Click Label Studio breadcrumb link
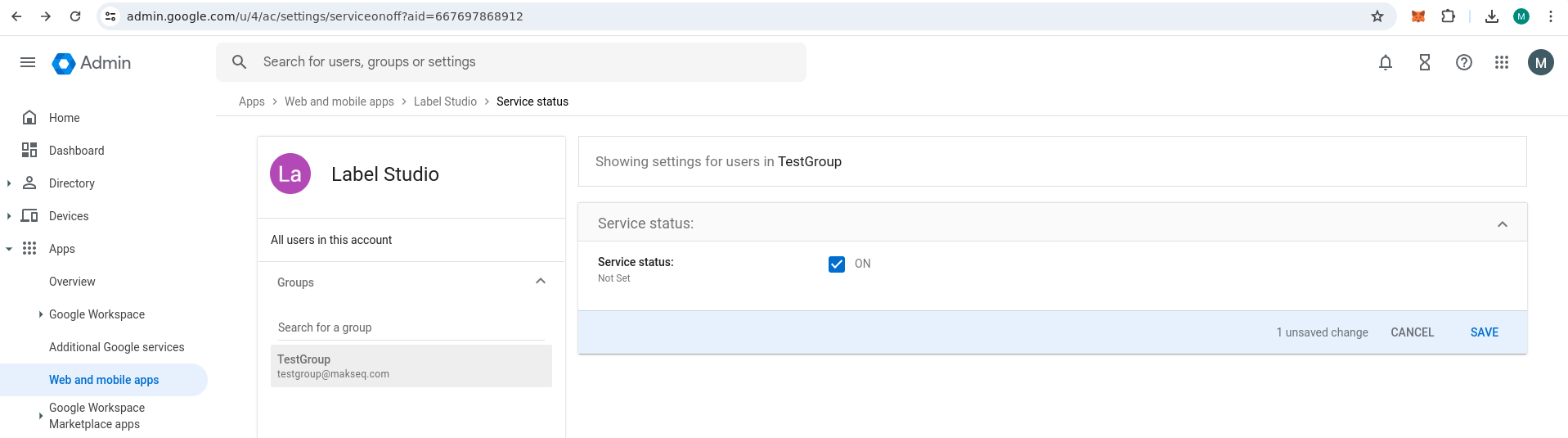The height and width of the screenshot is (438, 1568). point(445,102)
